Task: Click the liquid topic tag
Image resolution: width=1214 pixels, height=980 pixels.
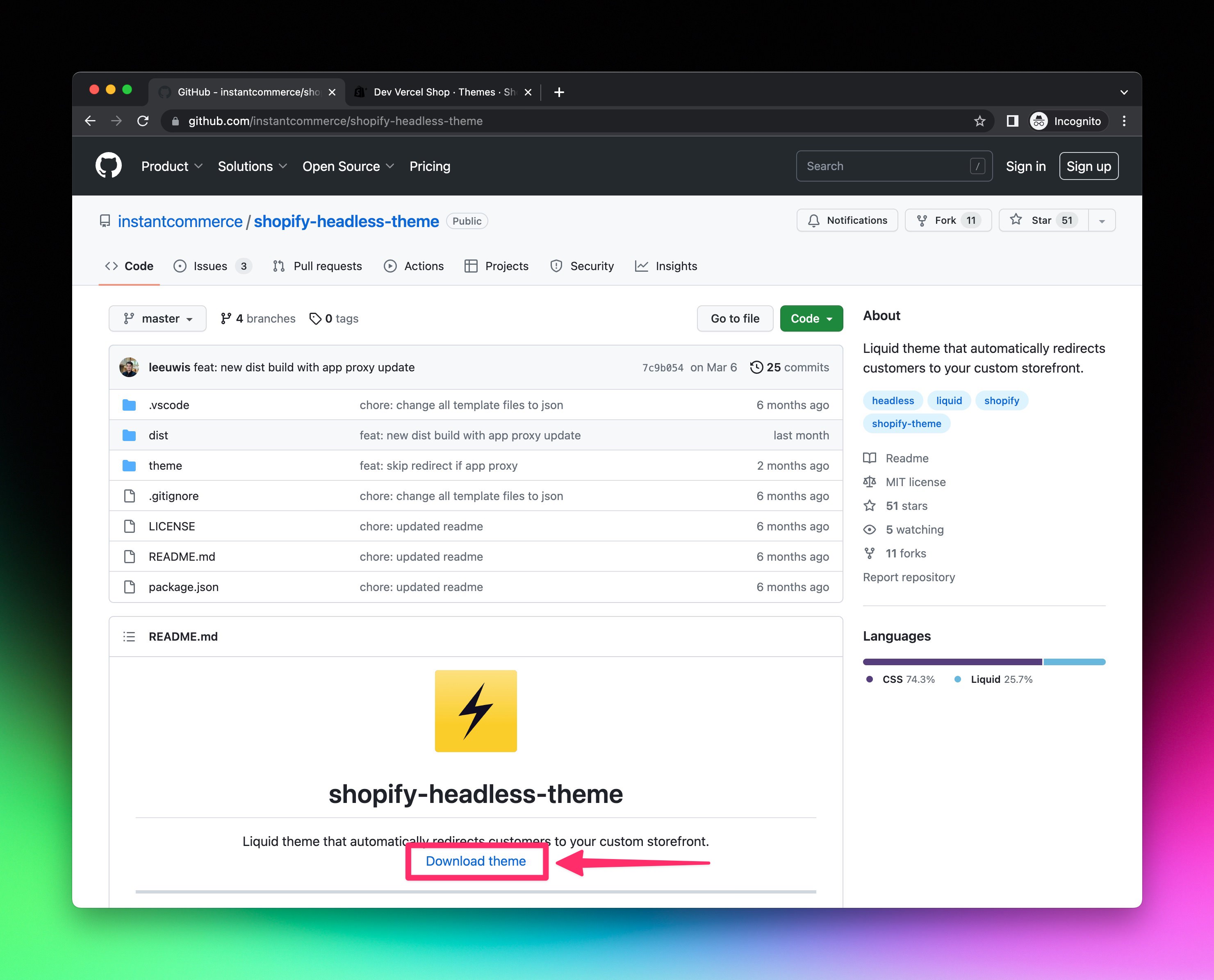Action: [949, 400]
